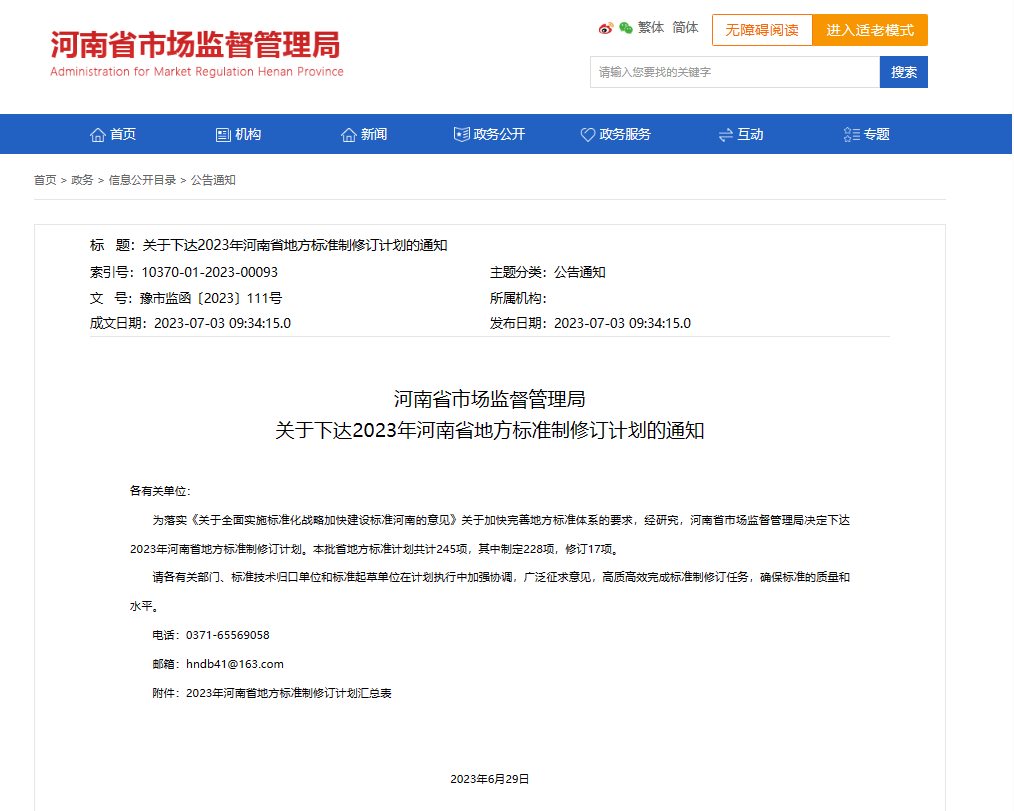Click the heart icon beside 政务服务

pos(588,134)
